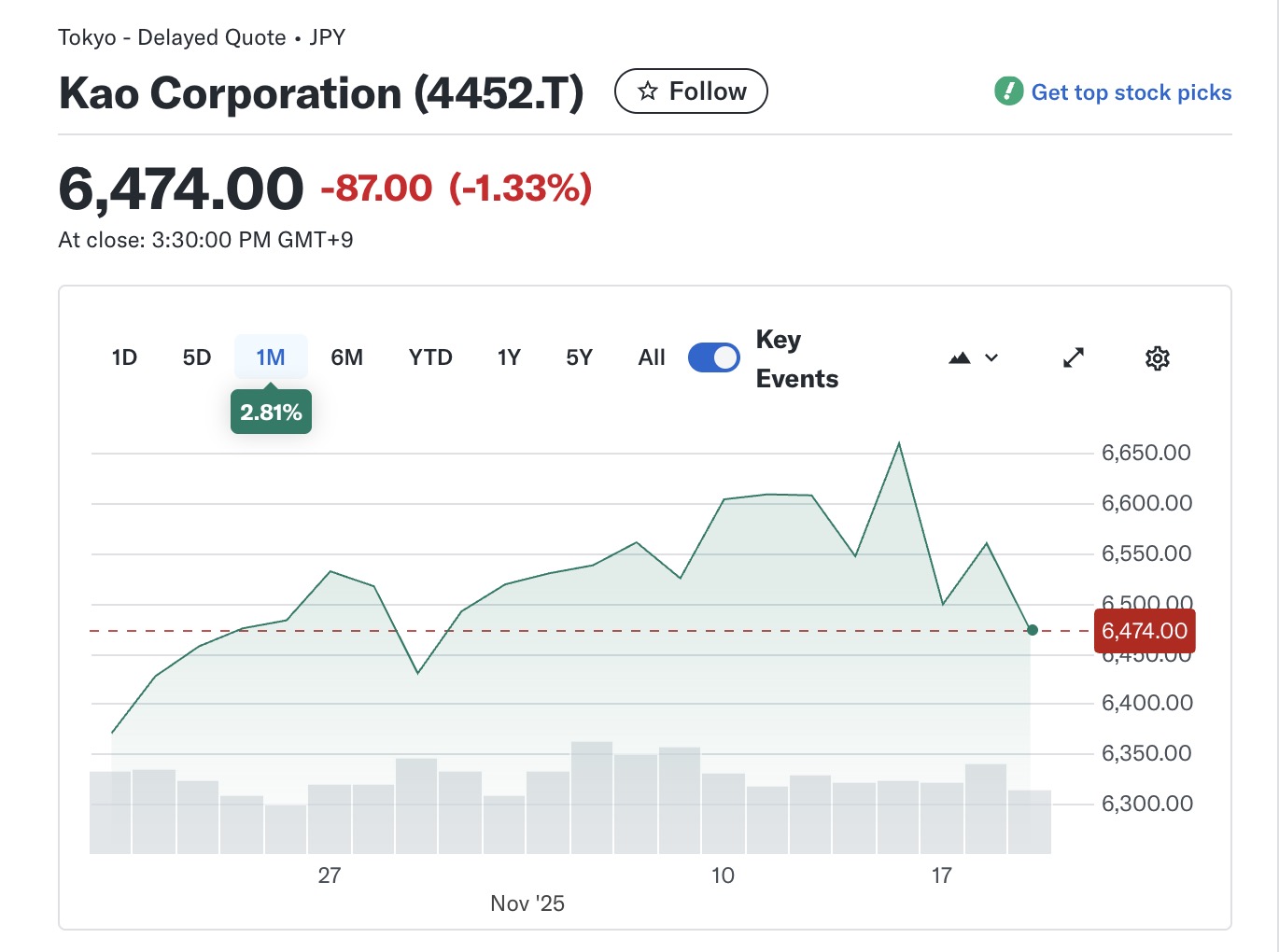Click the green top stock picks icon

1008,91
